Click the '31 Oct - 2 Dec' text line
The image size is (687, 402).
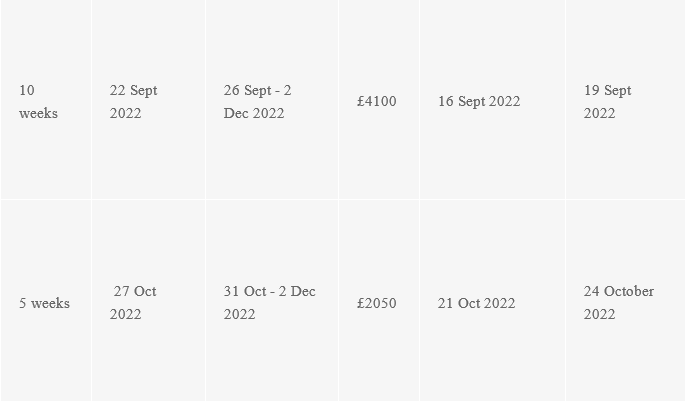point(269,291)
